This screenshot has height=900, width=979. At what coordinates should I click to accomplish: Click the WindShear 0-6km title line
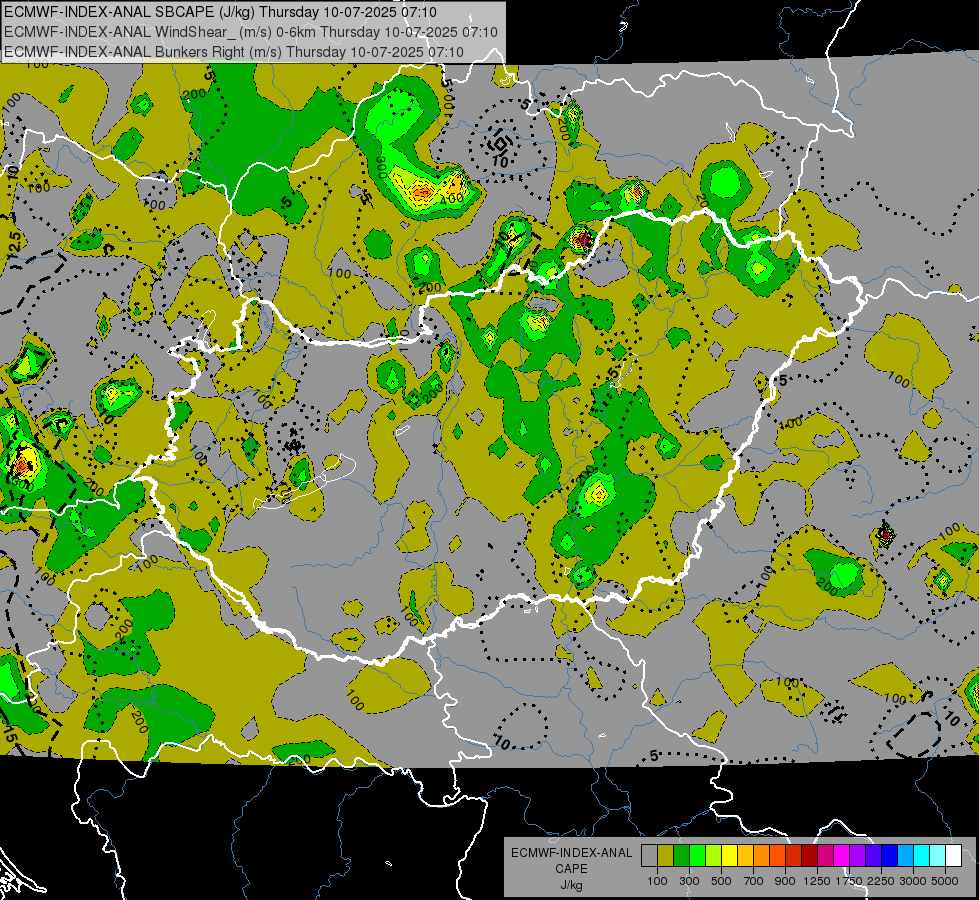tap(250, 32)
